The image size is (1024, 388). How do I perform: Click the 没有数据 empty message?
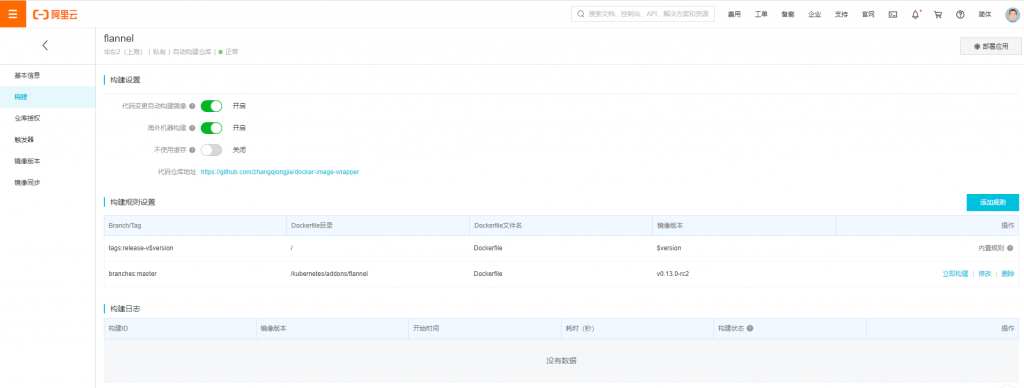(x=561, y=361)
